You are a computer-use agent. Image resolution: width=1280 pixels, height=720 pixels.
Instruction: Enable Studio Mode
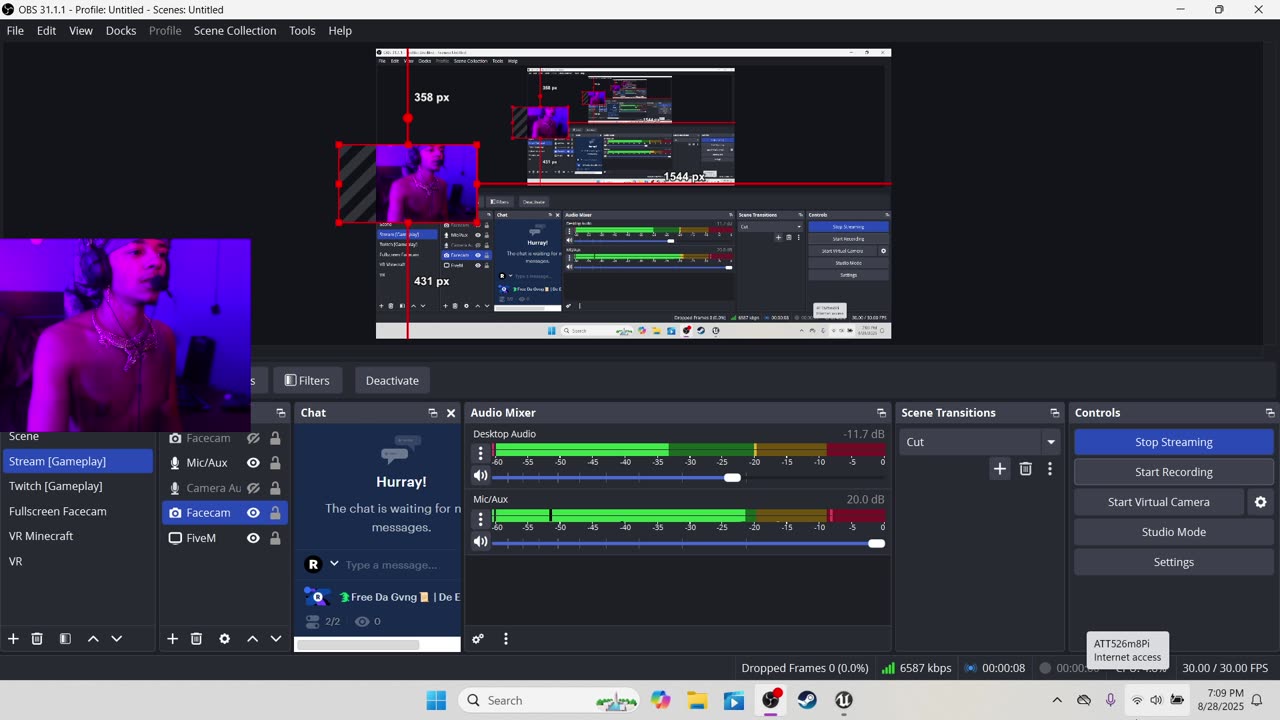point(1174,532)
